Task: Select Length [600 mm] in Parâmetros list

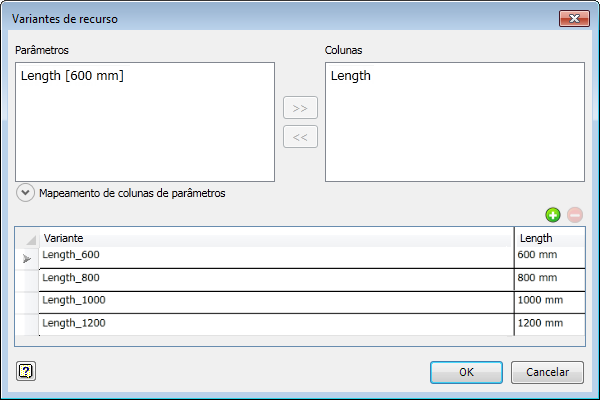Action: point(72,76)
